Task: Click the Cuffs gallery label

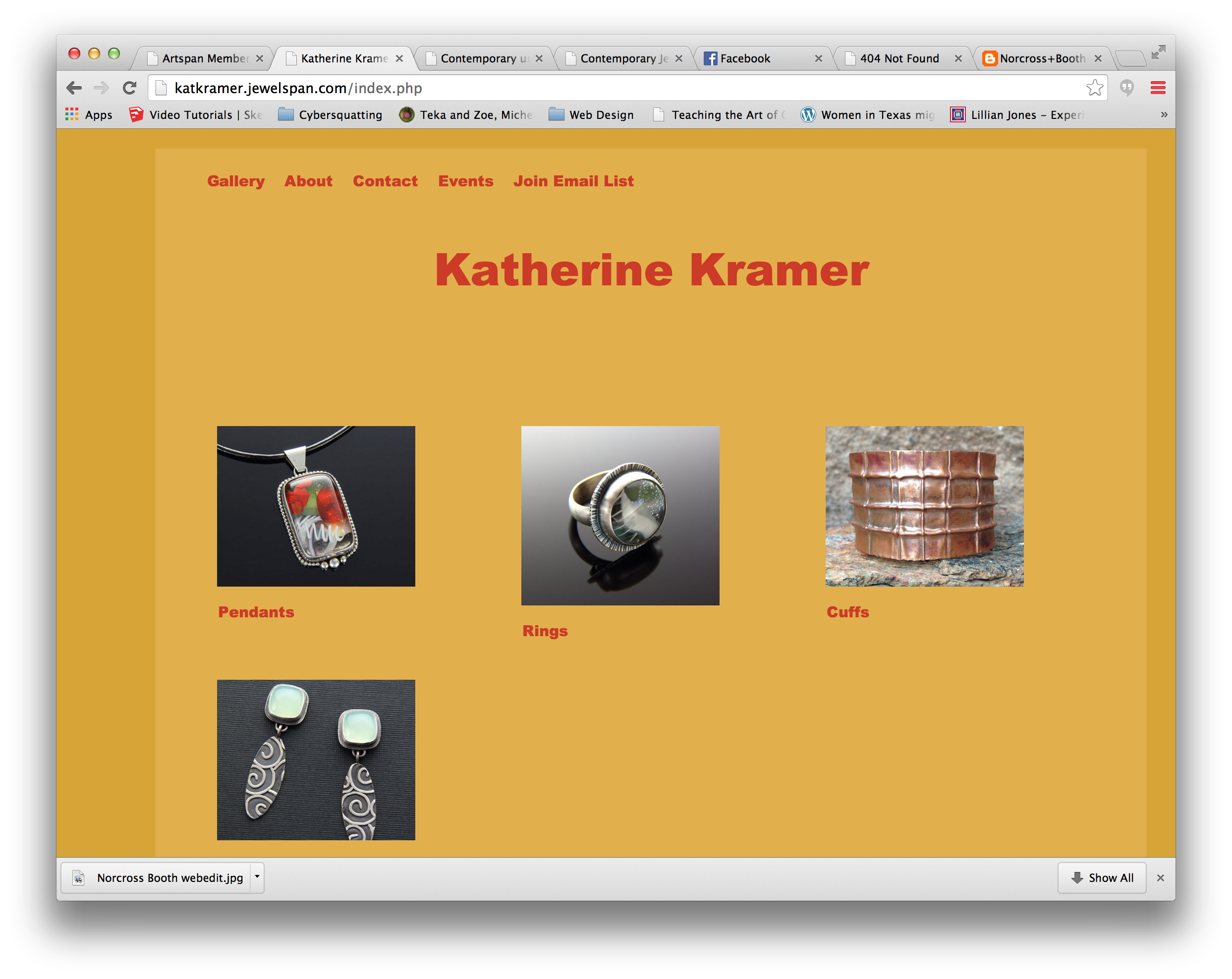Action: point(847,612)
